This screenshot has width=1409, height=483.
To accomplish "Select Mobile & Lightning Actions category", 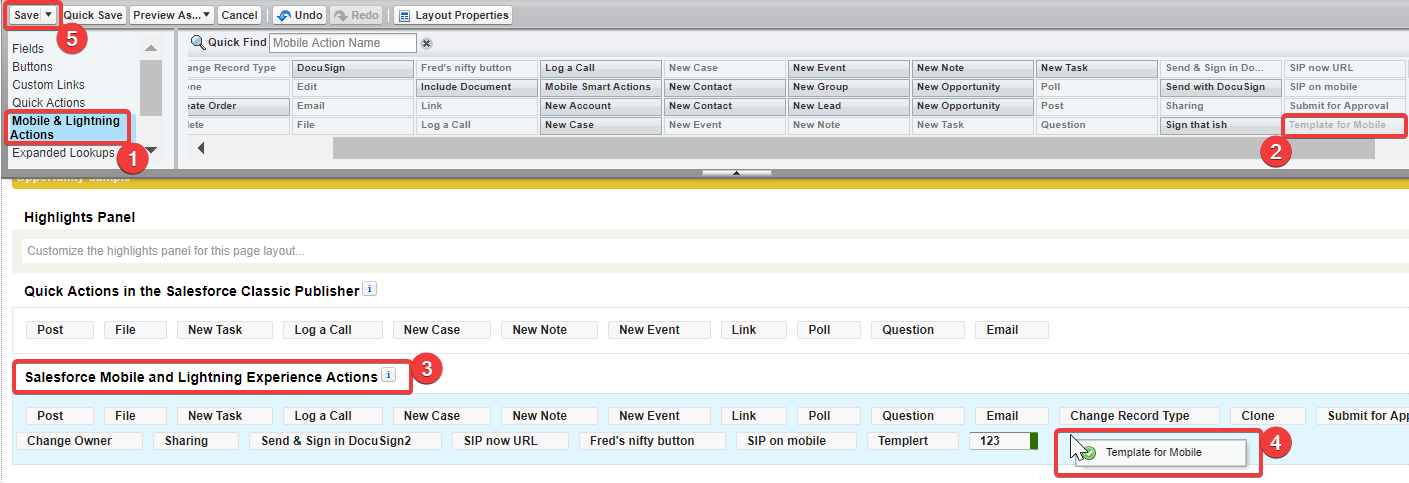I will pyautogui.click(x=66, y=127).
